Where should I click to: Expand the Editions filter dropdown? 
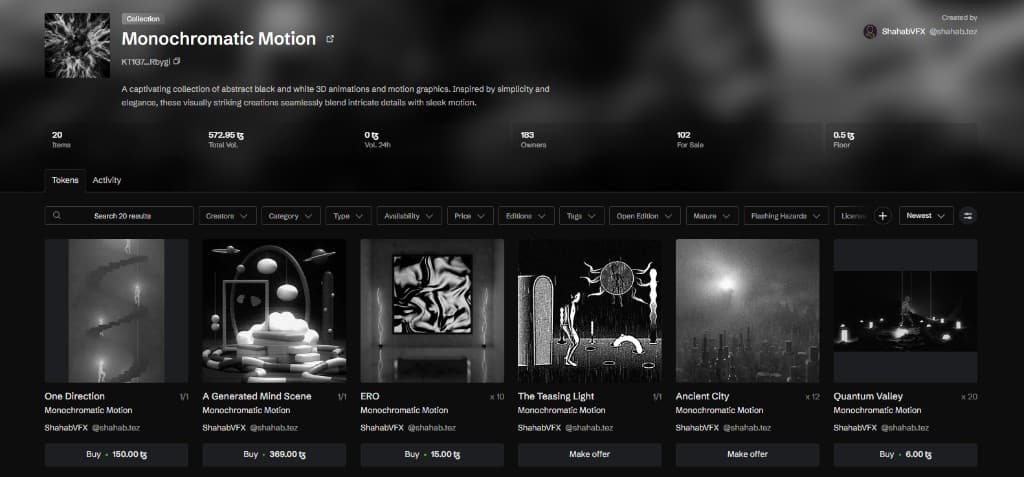click(526, 216)
